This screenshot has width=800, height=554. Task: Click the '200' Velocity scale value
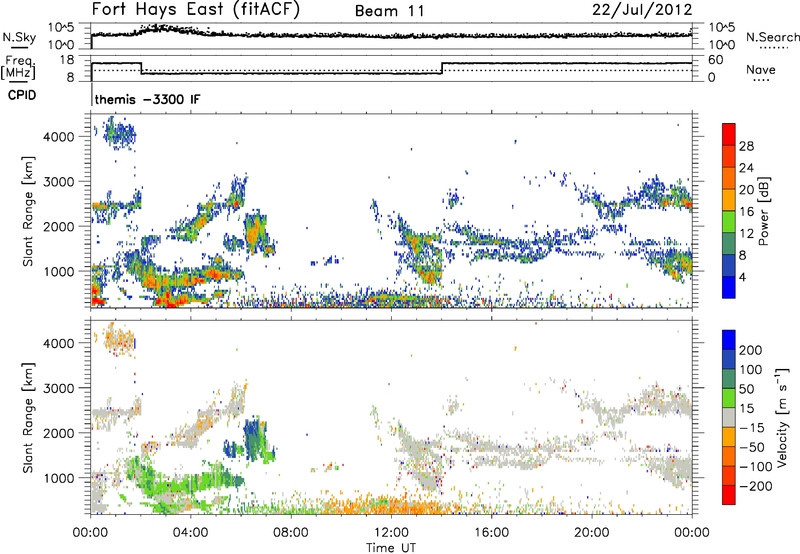coord(751,350)
